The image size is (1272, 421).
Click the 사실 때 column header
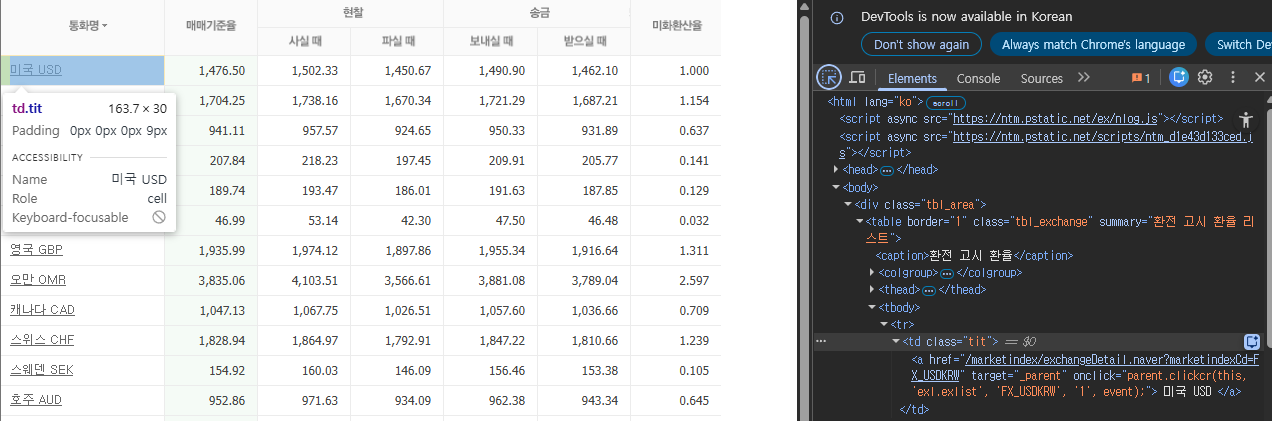[x=304, y=42]
